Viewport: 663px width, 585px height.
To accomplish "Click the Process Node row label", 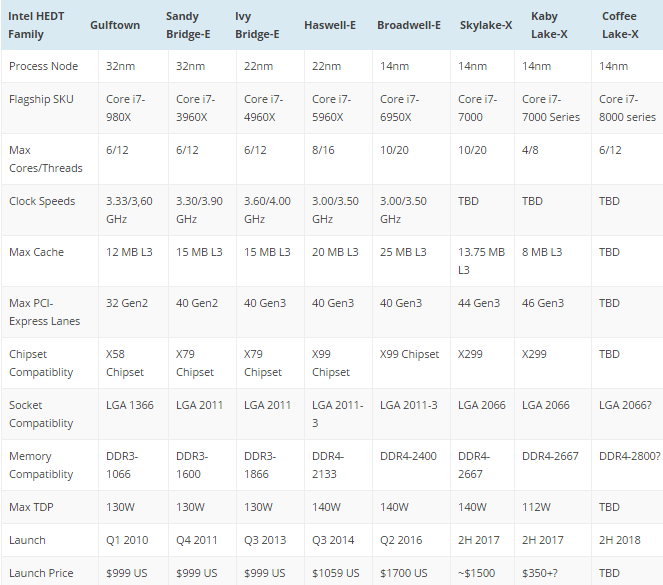I will (x=44, y=66).
